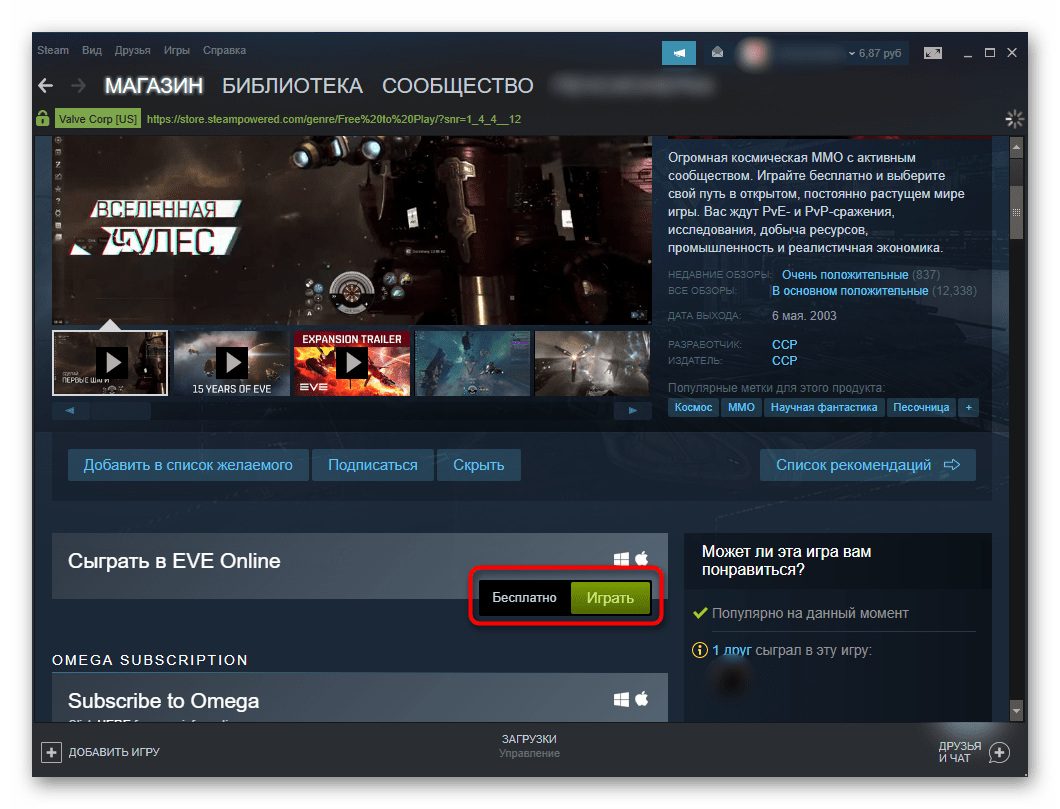Open the inbox envelope icon
The image size is (1060, 809).
(717, 52)
